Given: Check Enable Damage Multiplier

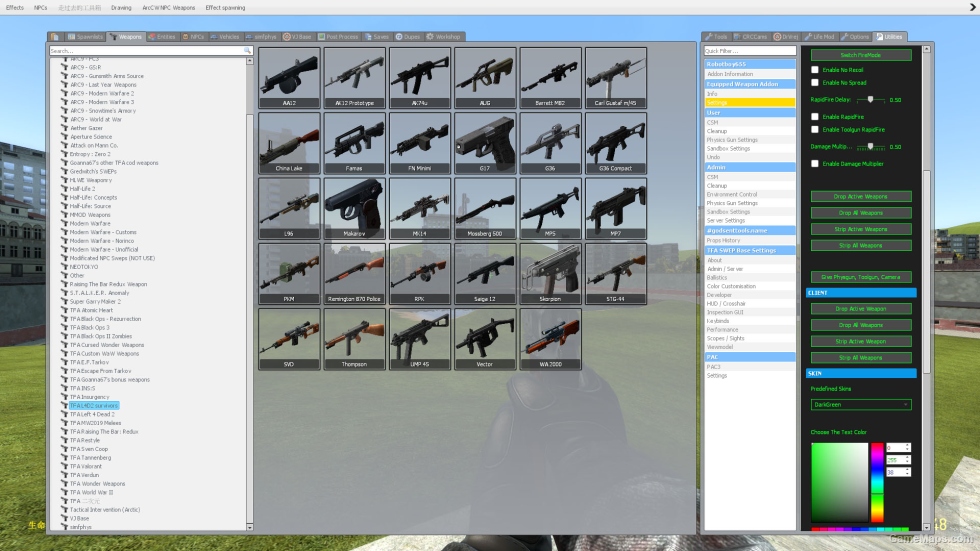Looking at the screenshot, I should click(x=814, y=163).
